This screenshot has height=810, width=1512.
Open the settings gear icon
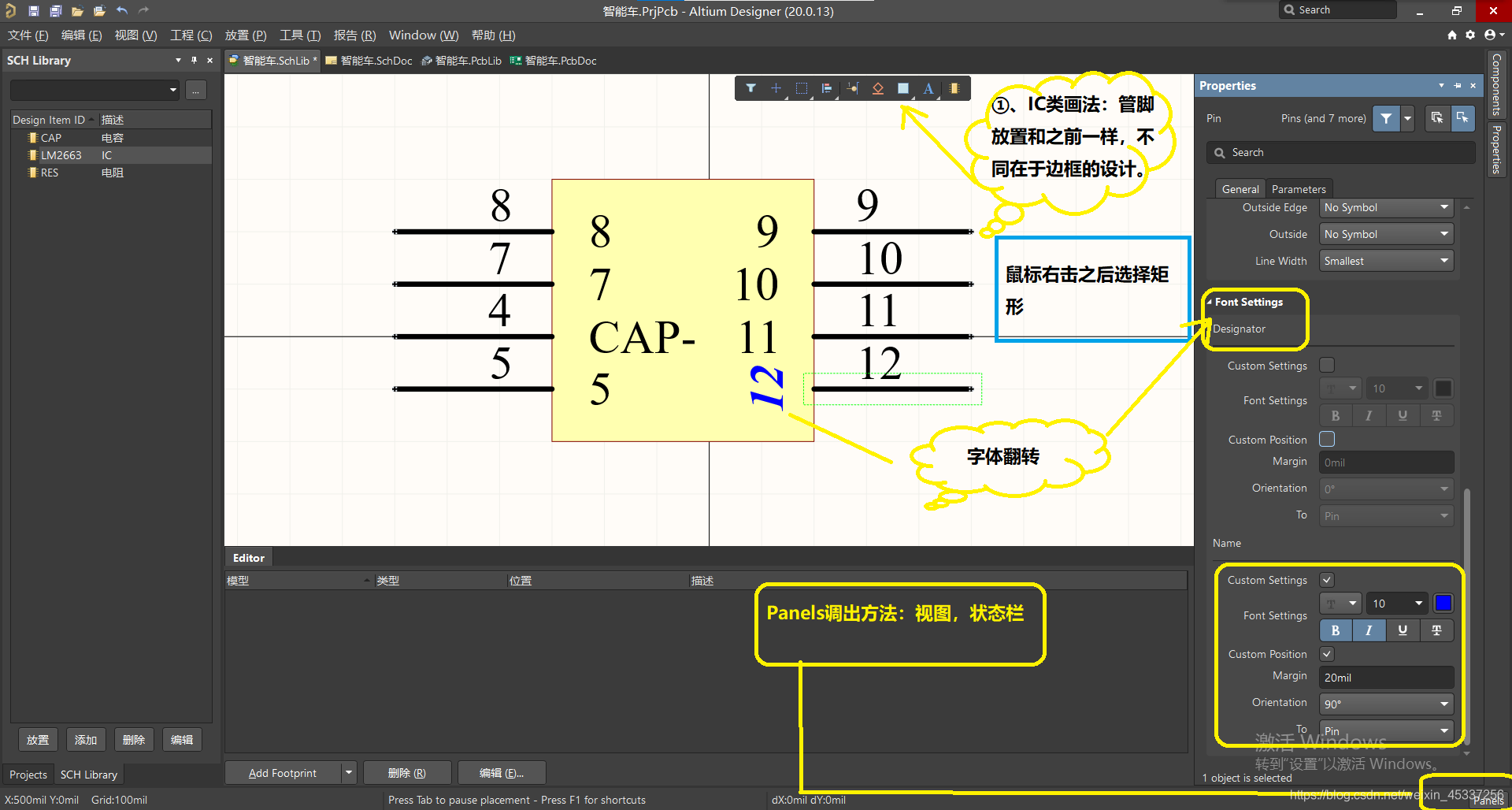1470,35
